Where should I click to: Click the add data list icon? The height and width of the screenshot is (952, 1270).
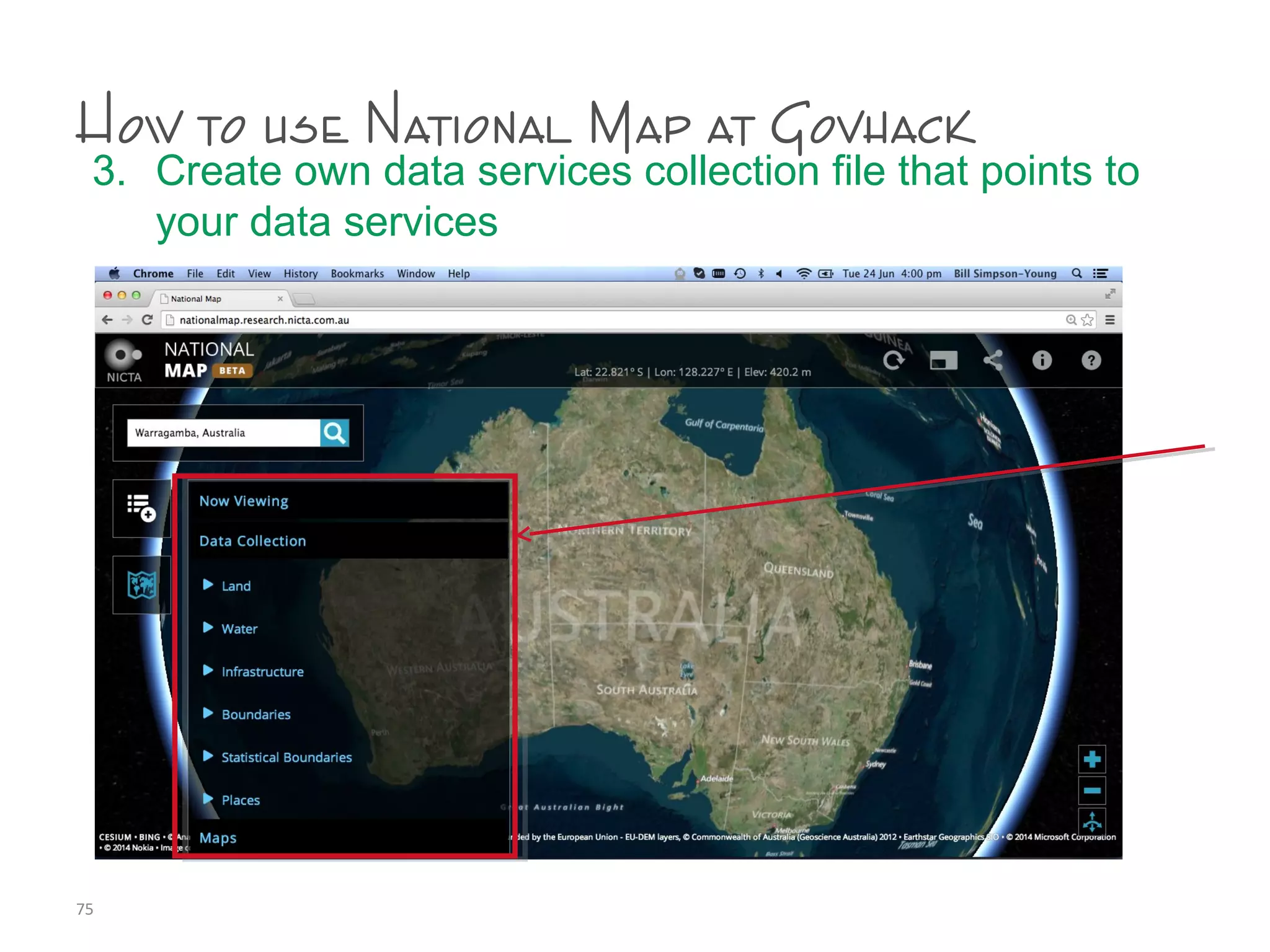pyautogui.click(x=141, y=508)
